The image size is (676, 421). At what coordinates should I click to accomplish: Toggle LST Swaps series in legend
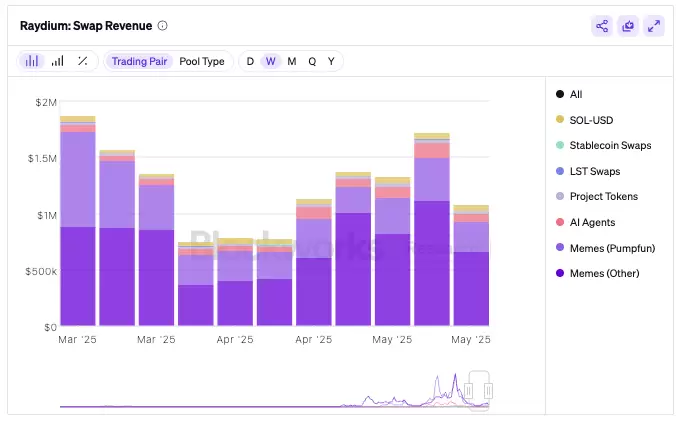[x=588, y=171]
